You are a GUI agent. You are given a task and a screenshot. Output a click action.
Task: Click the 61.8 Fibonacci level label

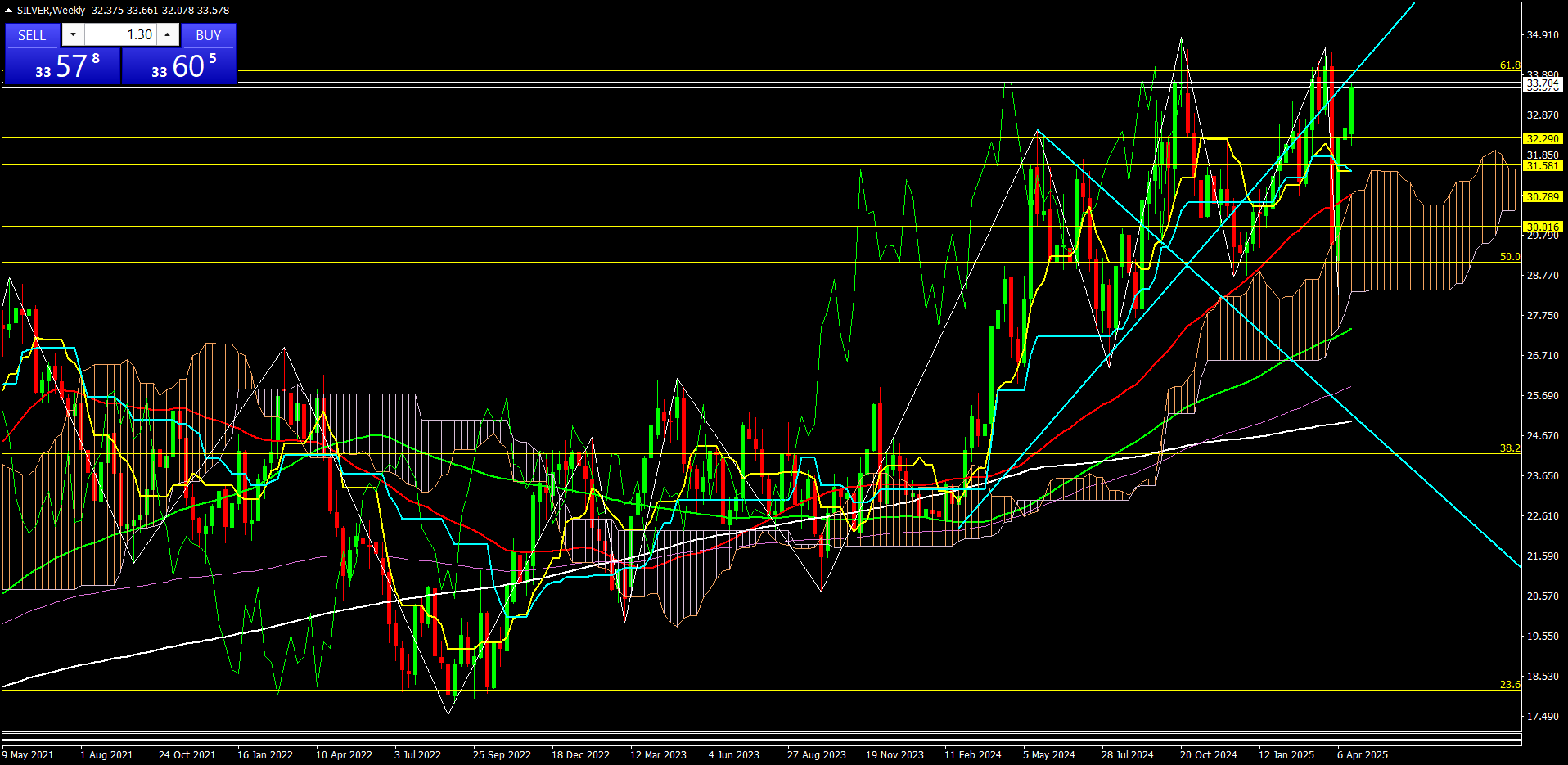tap(1509, 65)
